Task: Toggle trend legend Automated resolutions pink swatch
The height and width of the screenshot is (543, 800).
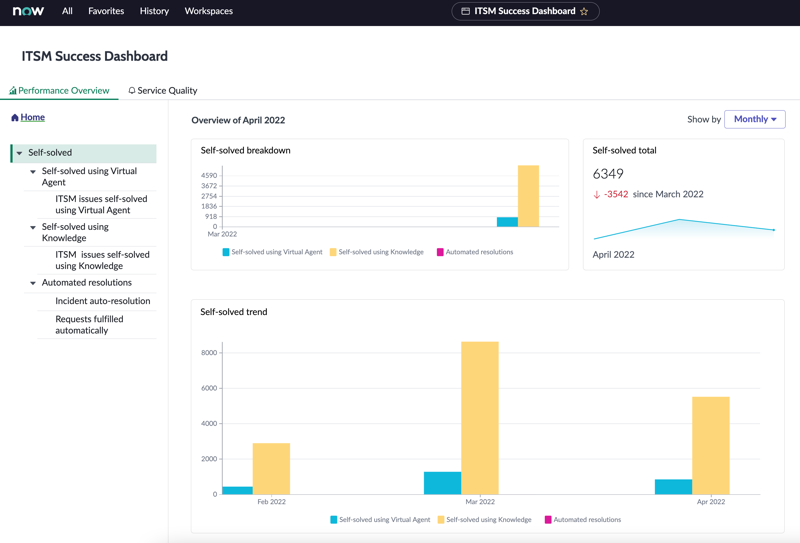Action: click(548, 520)
